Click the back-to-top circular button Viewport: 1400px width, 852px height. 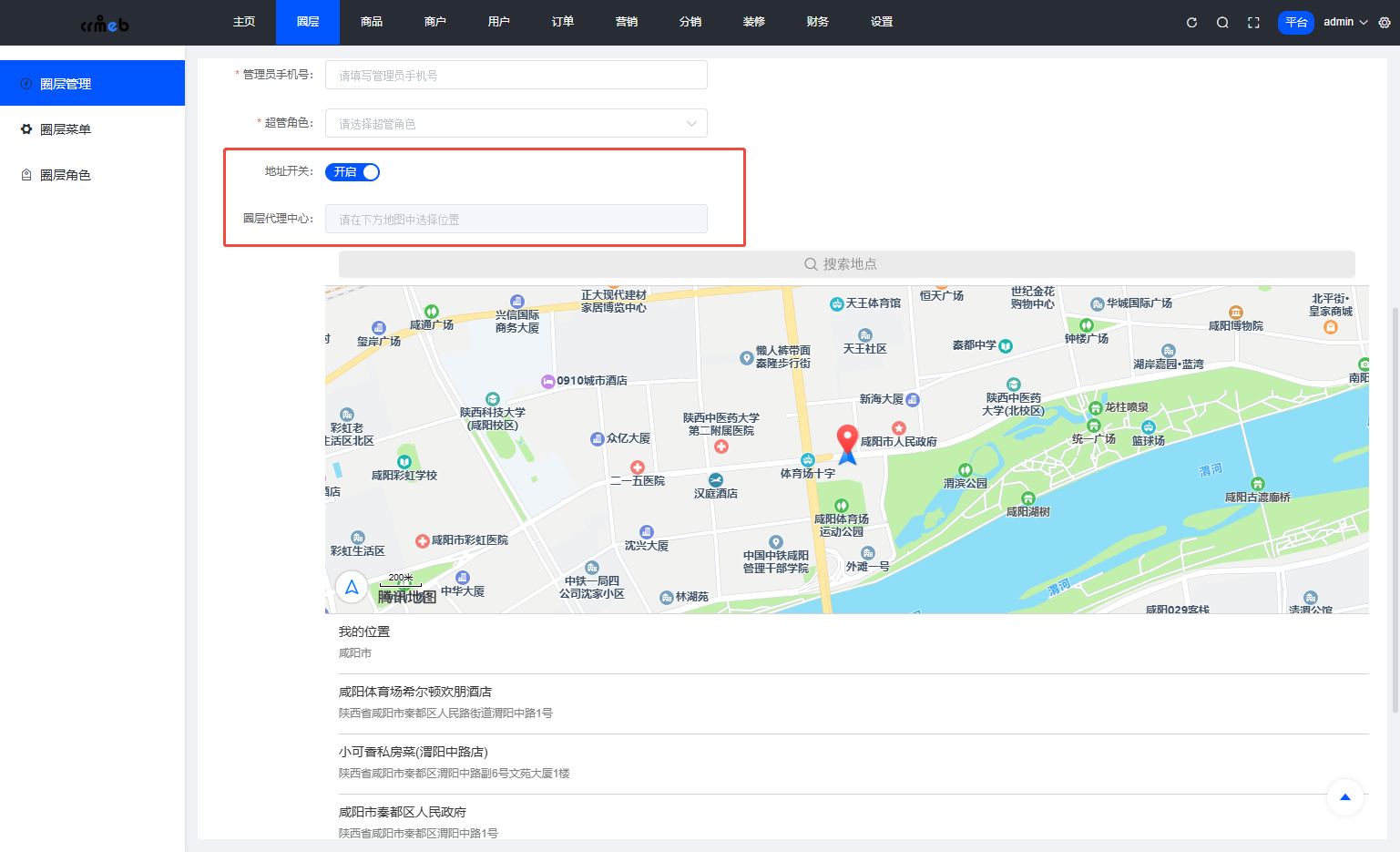[x=1345, y=797]
